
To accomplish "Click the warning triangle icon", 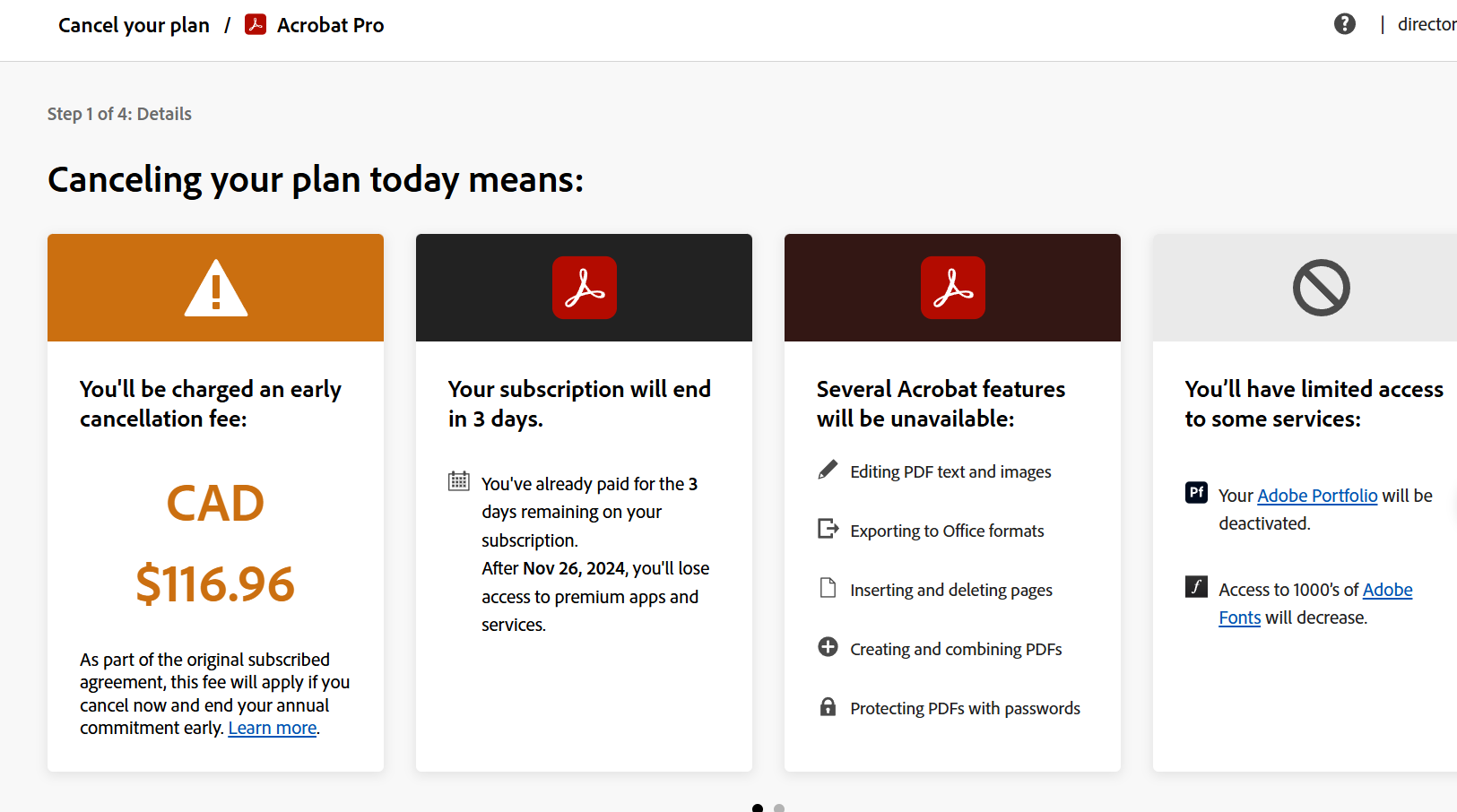I will coord(216,288).
